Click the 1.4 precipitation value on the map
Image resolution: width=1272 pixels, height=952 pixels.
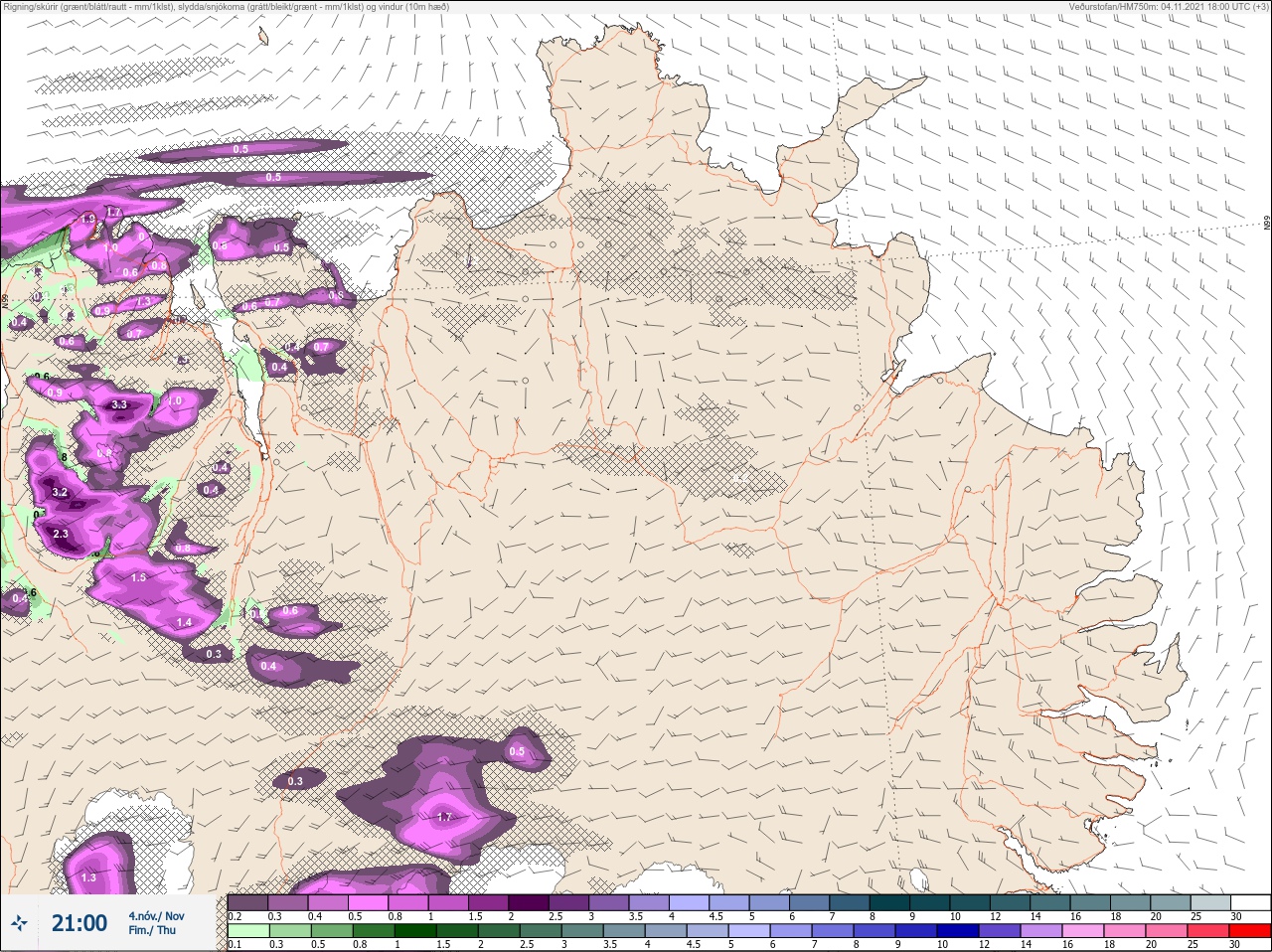click(x=184, y=622)
